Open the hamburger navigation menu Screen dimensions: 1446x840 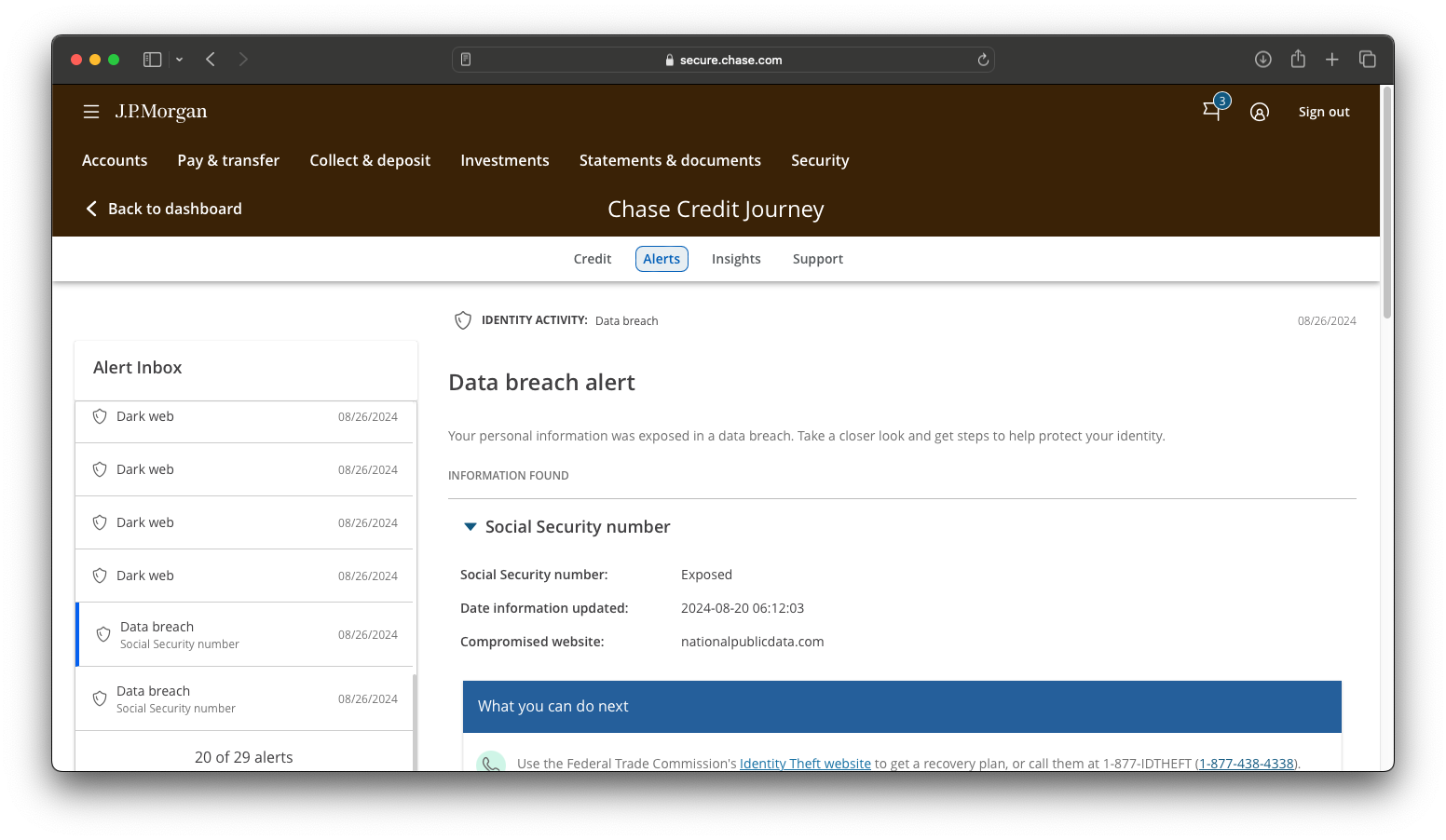(x=91, y=112)
